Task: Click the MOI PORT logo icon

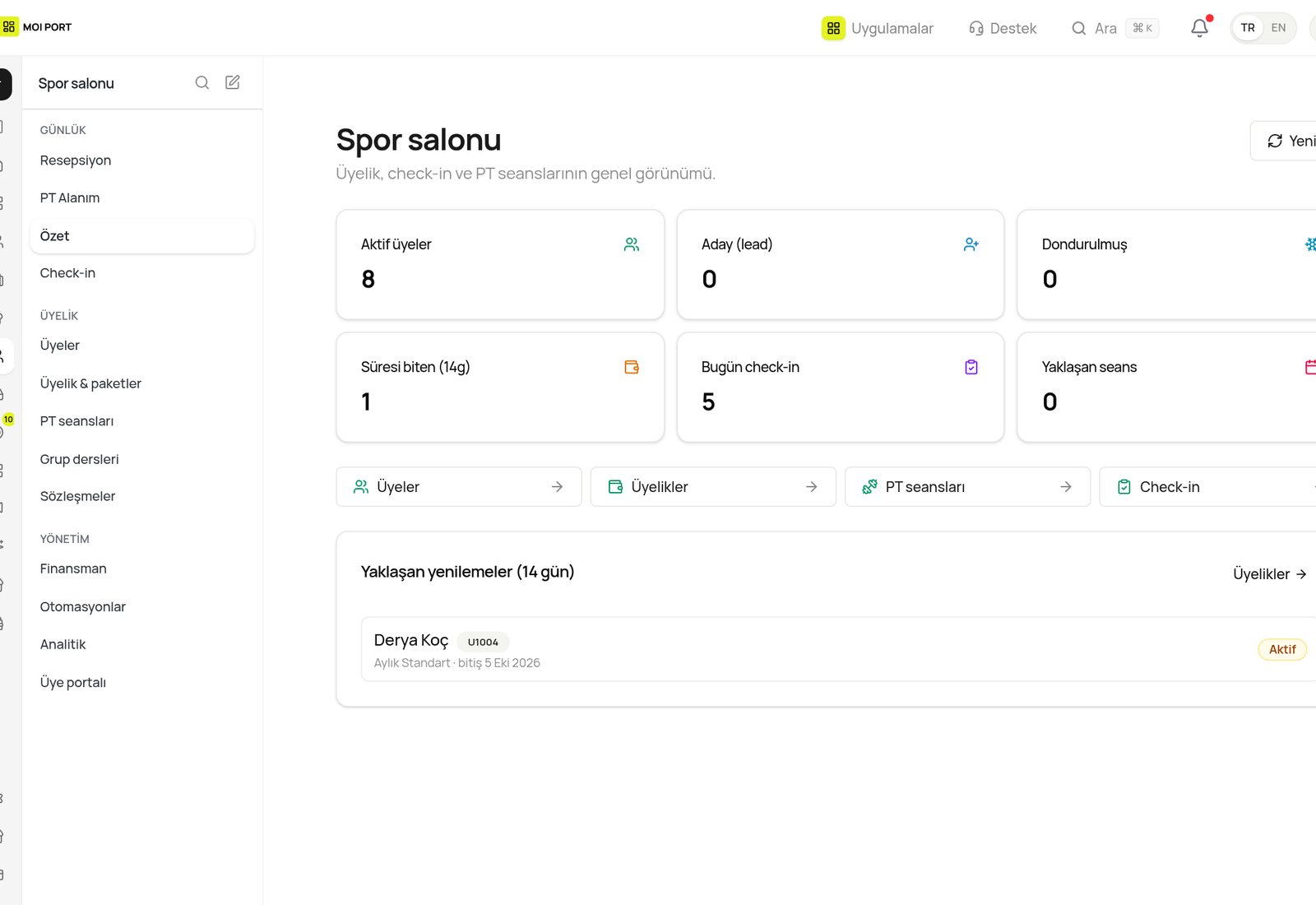Action: [x=9, y=27]
